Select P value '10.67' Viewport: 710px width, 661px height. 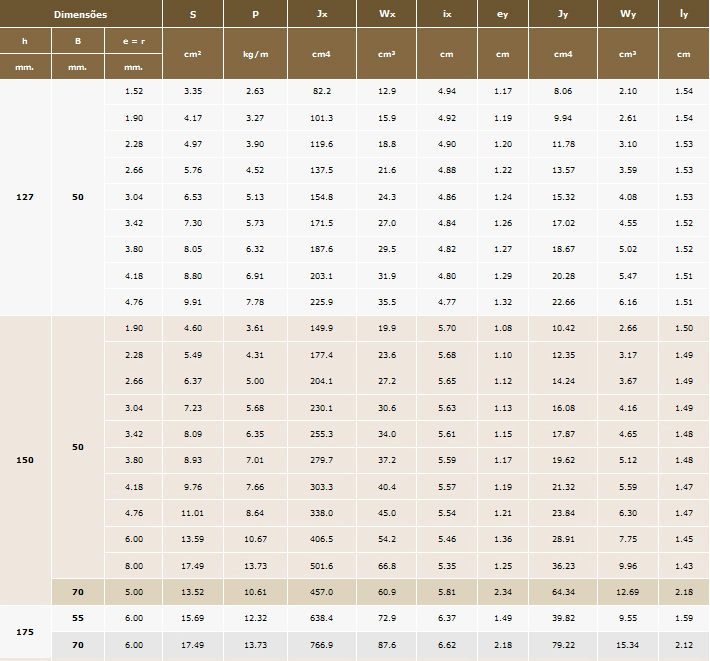255,539
